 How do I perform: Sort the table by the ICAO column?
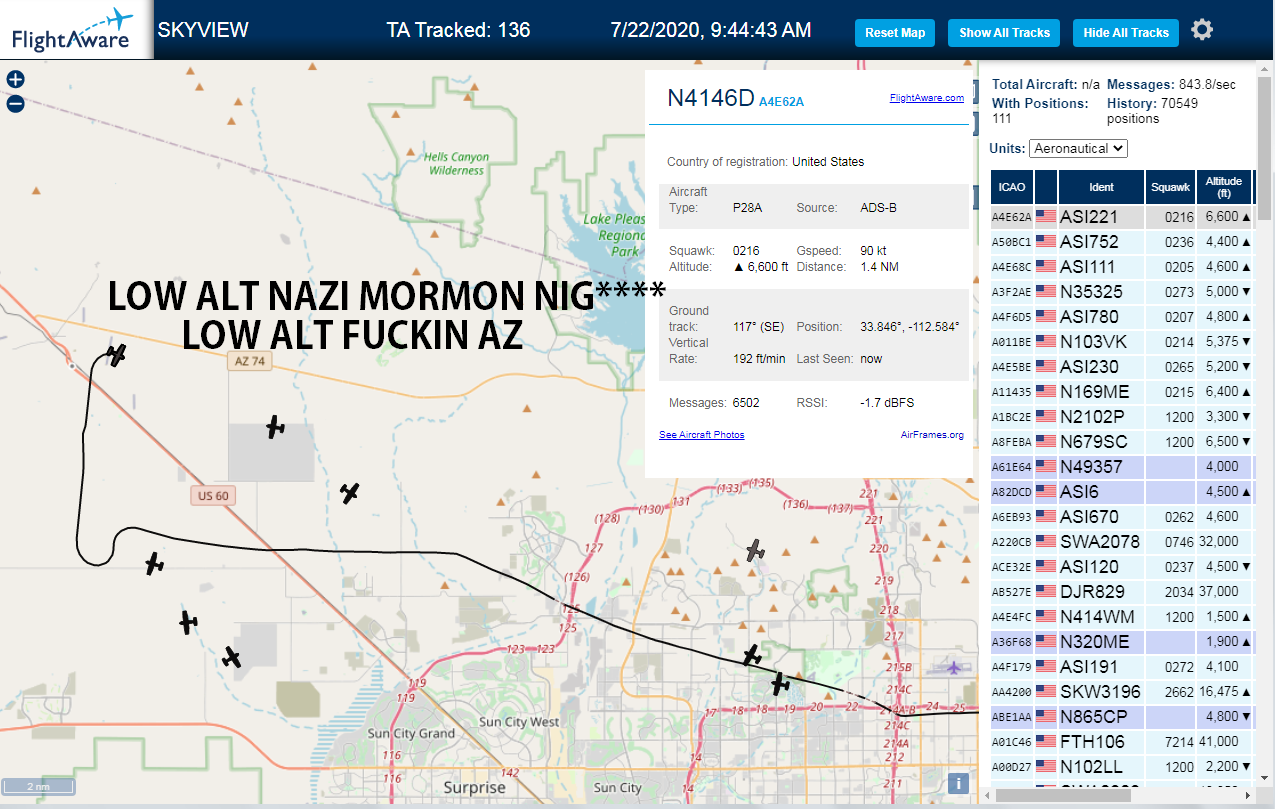(1012, 187)
